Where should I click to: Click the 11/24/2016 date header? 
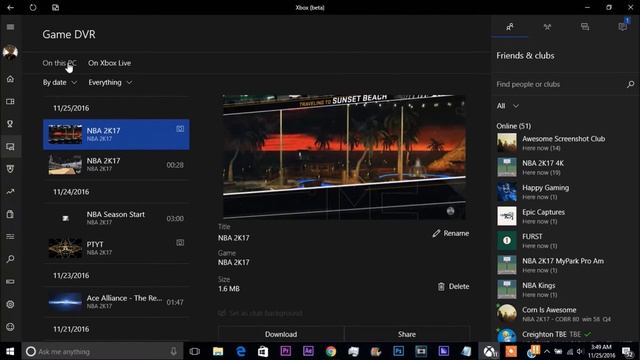coord(71,192)
